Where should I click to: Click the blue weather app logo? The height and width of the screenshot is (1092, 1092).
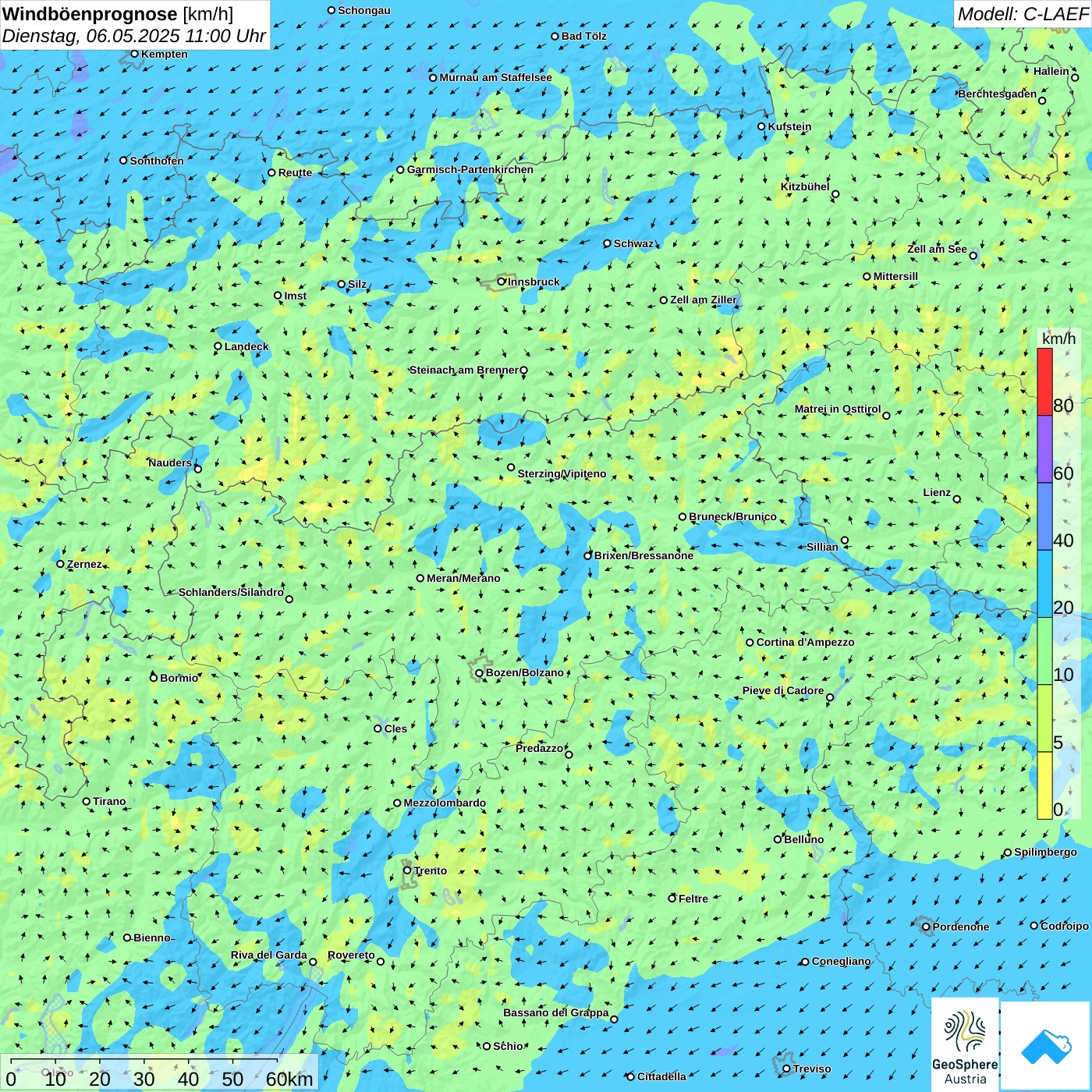pyautogui.click(x=1045, y=1045)
